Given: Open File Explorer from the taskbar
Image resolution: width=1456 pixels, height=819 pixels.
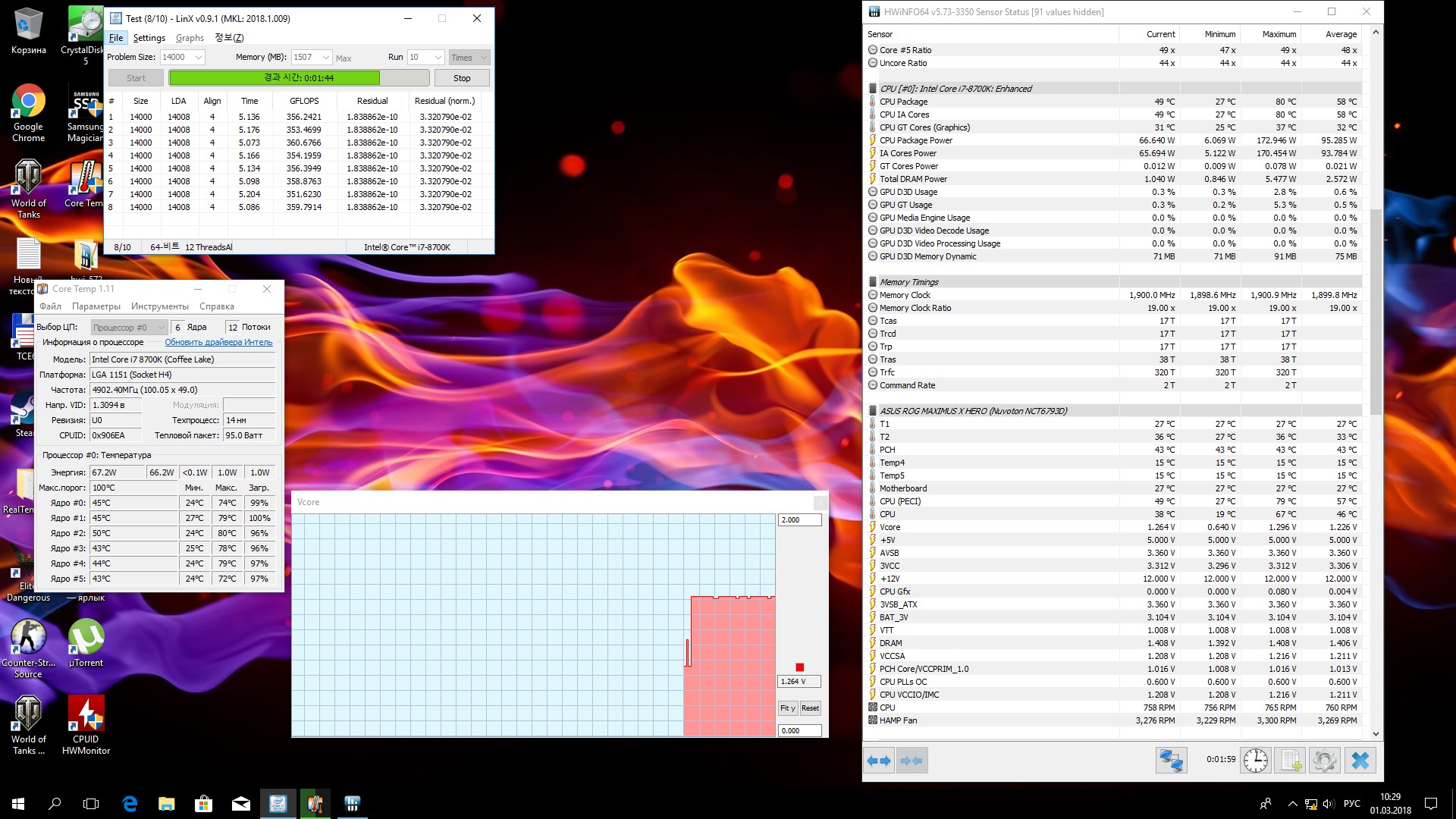Looking at the screenshot, I should click(167, 804).
